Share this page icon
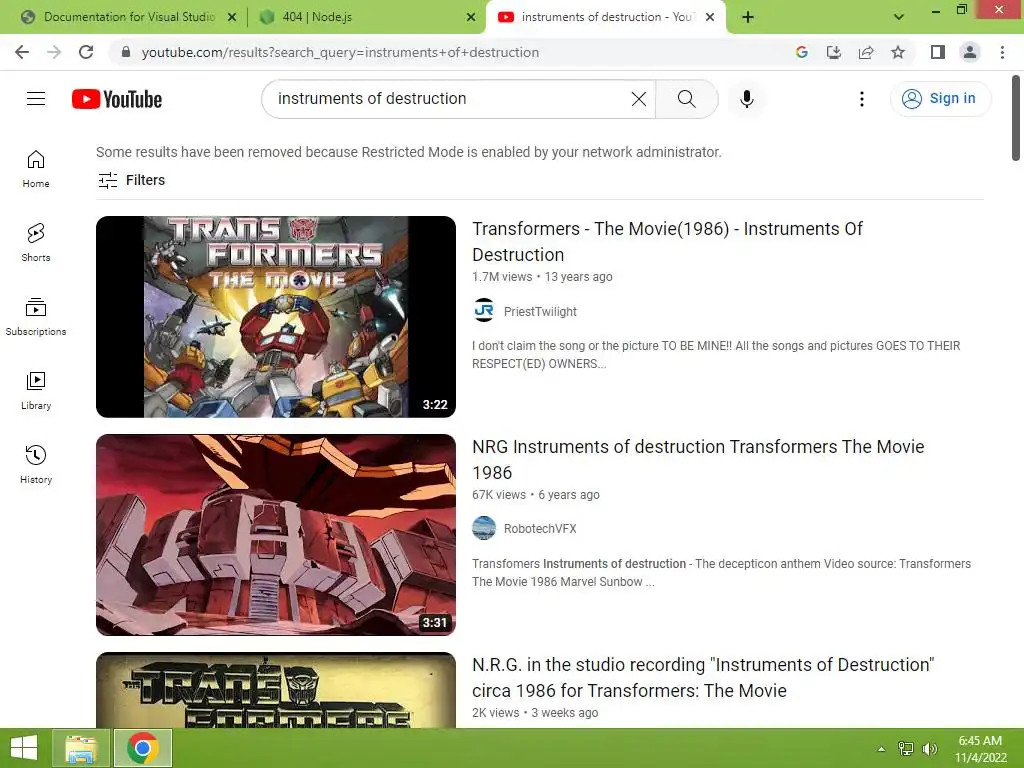The height and width of the screenshot is (768, 1024). click(866, 52)
